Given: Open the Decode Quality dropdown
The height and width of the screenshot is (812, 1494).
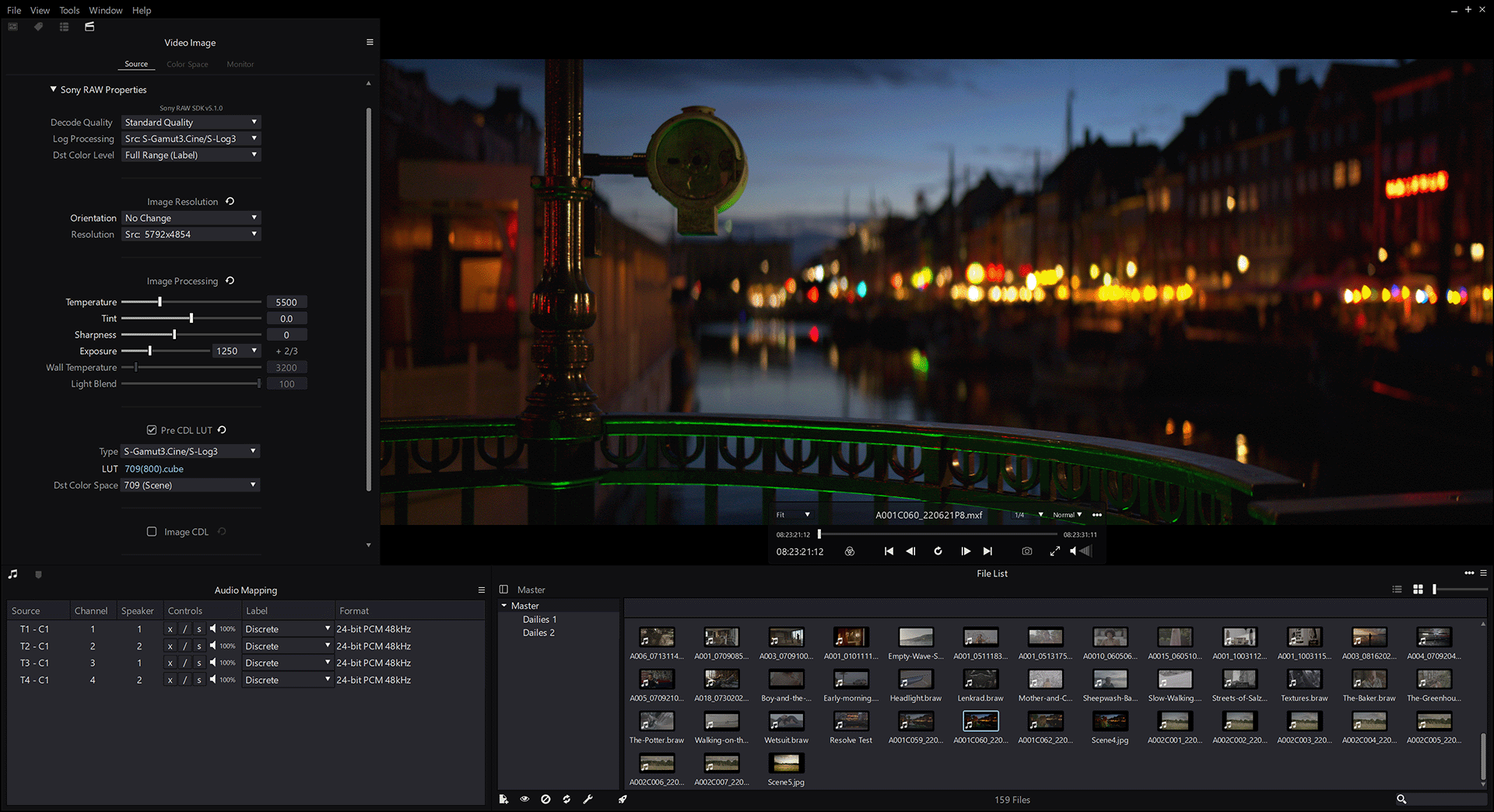Looking at the screenshot, I should (x=191, y=122).
